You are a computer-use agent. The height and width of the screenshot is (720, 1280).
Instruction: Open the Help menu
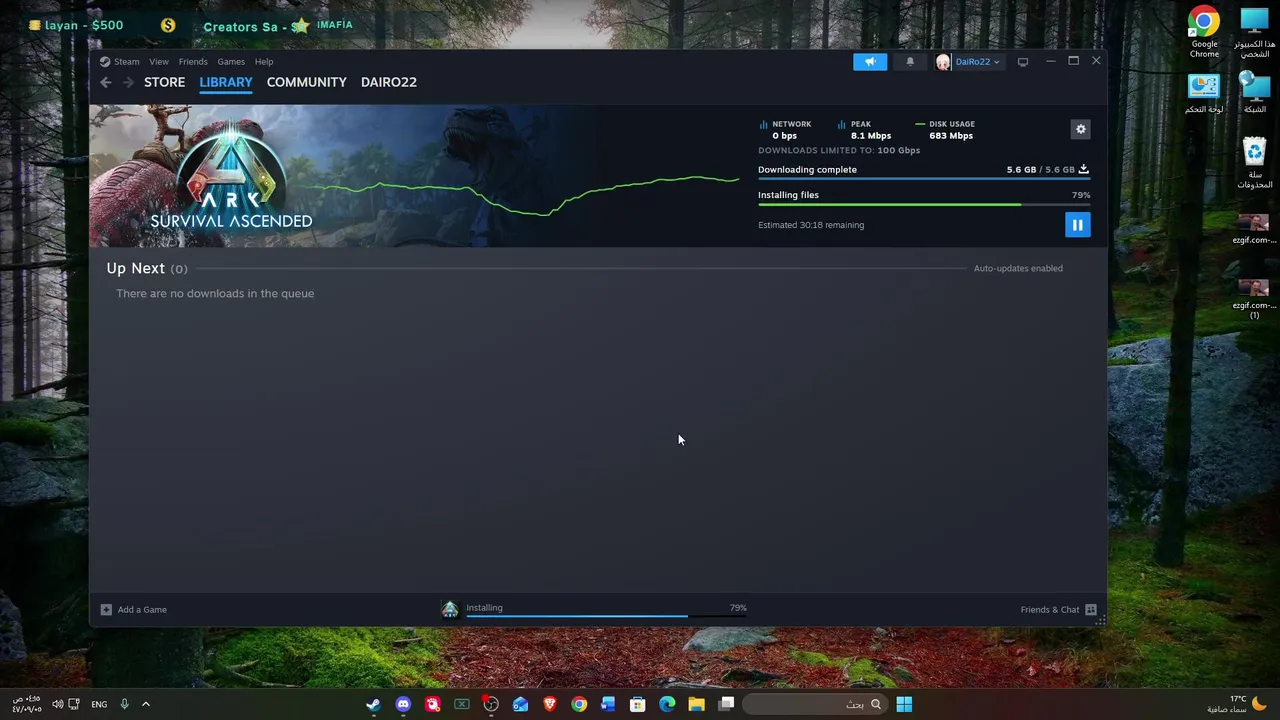point(264,62)
